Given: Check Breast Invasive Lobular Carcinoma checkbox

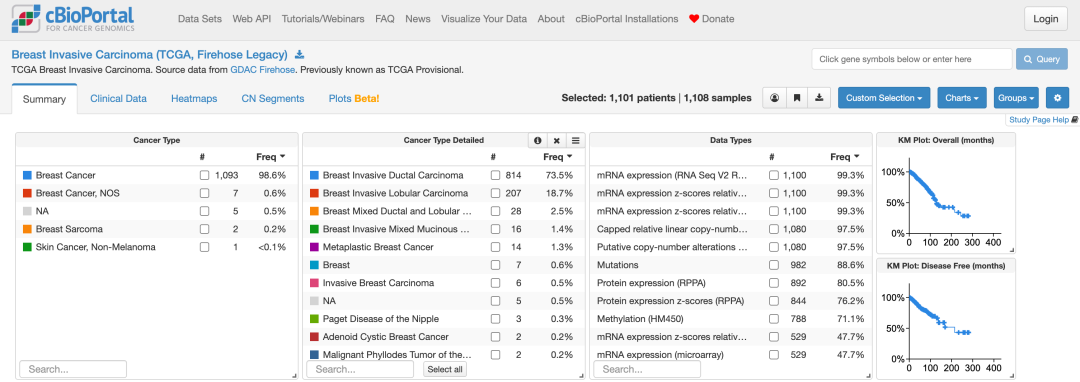Looking at the screenshot, I should point(495,193).
